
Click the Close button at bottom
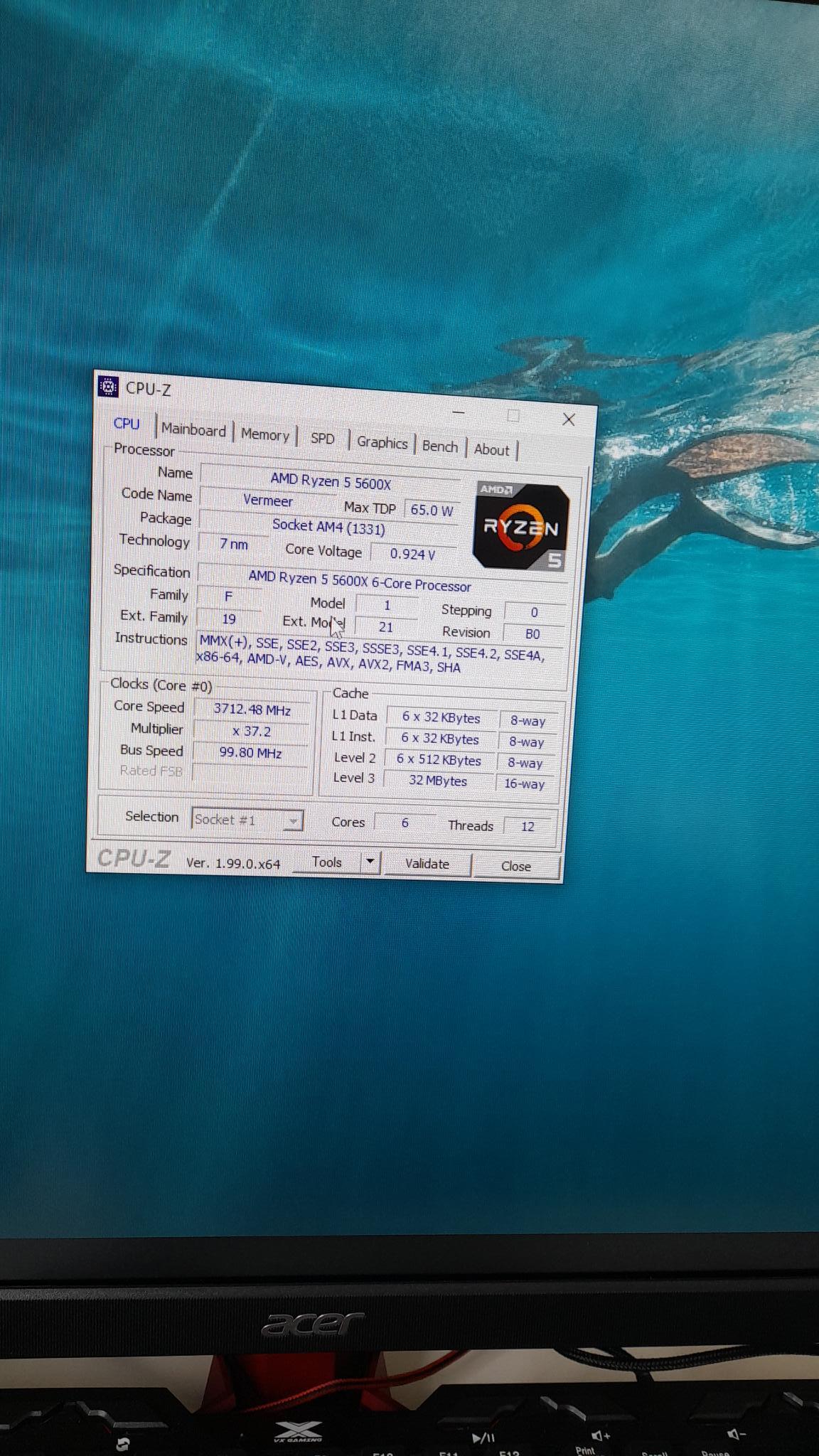click(516, 866)
